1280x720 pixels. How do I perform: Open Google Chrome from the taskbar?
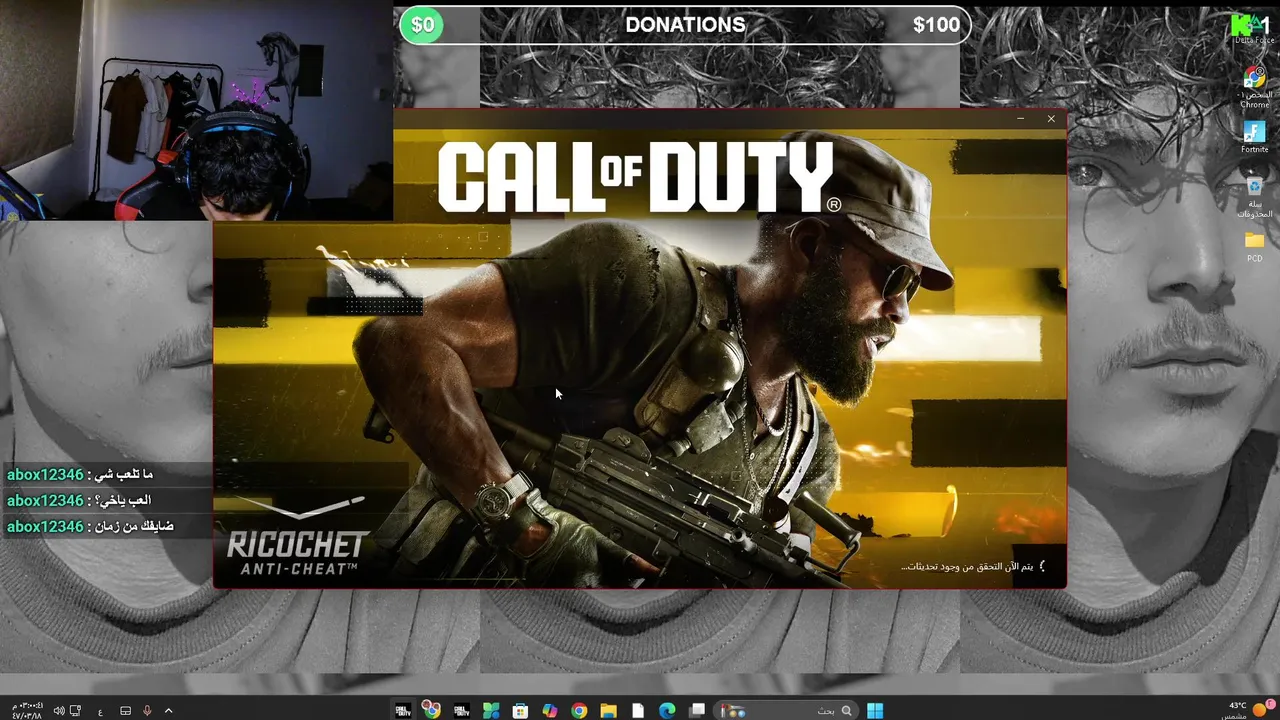point(579,711)
